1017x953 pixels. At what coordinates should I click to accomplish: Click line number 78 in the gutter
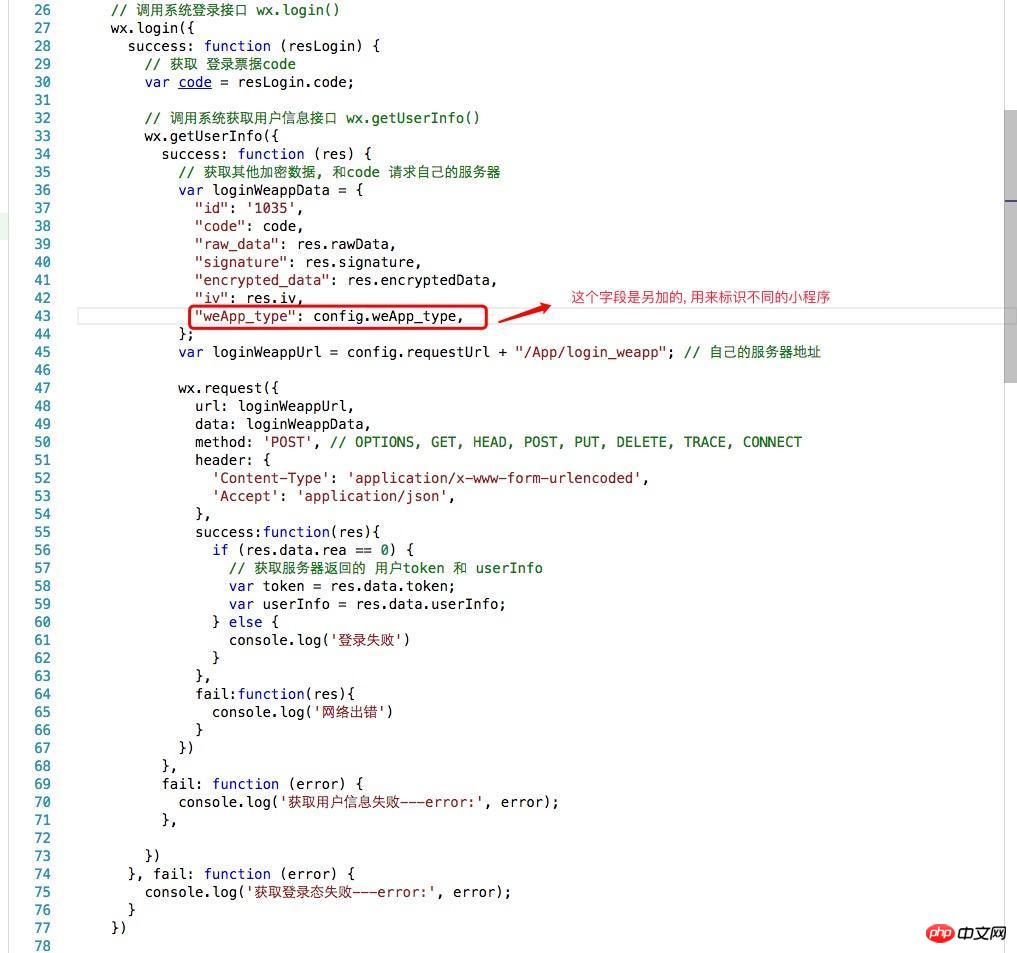41,946
